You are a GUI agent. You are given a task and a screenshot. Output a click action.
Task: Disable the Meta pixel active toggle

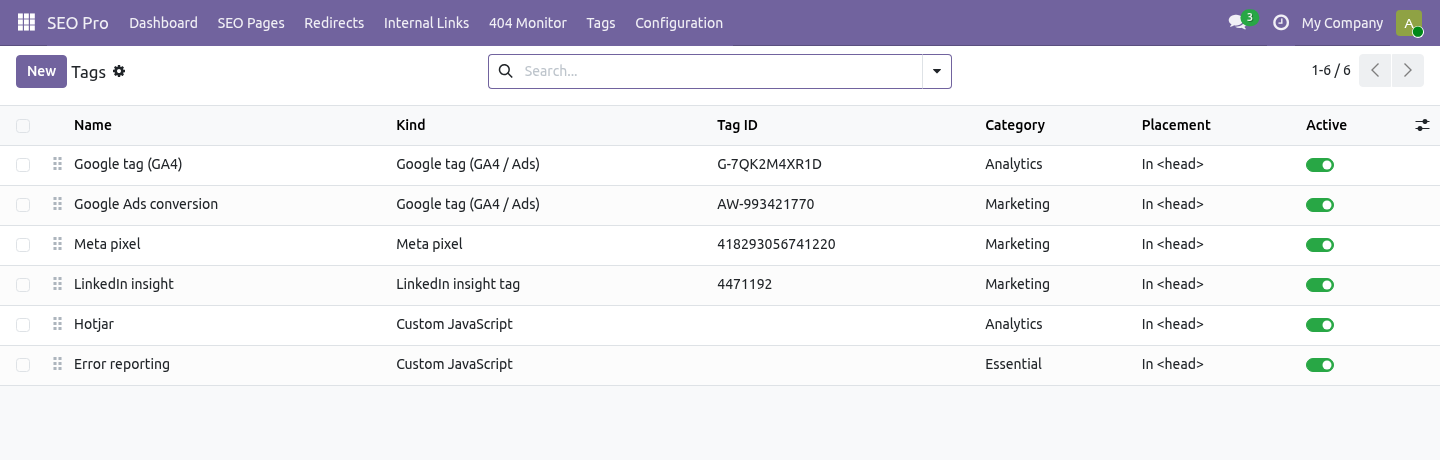(x=1320, y=245)
